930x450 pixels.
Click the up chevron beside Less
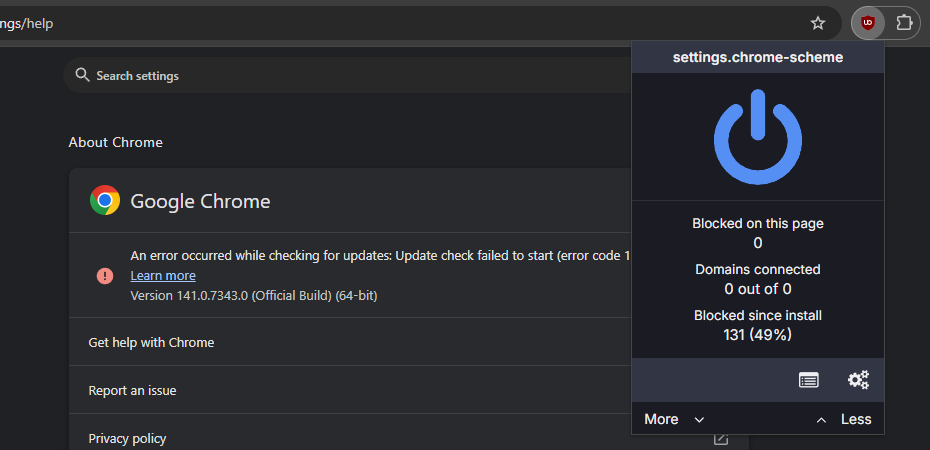coord(821,420)
